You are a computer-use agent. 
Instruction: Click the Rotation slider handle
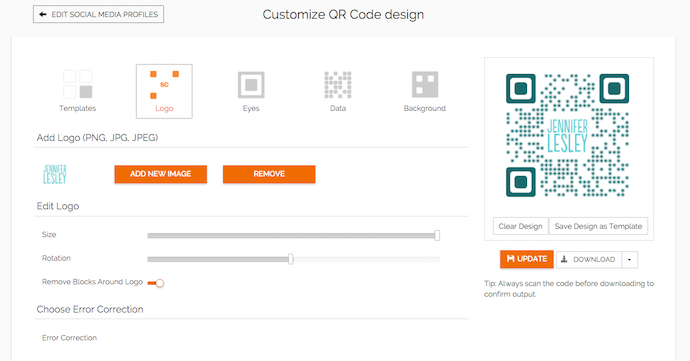click(x=291, y=259)
